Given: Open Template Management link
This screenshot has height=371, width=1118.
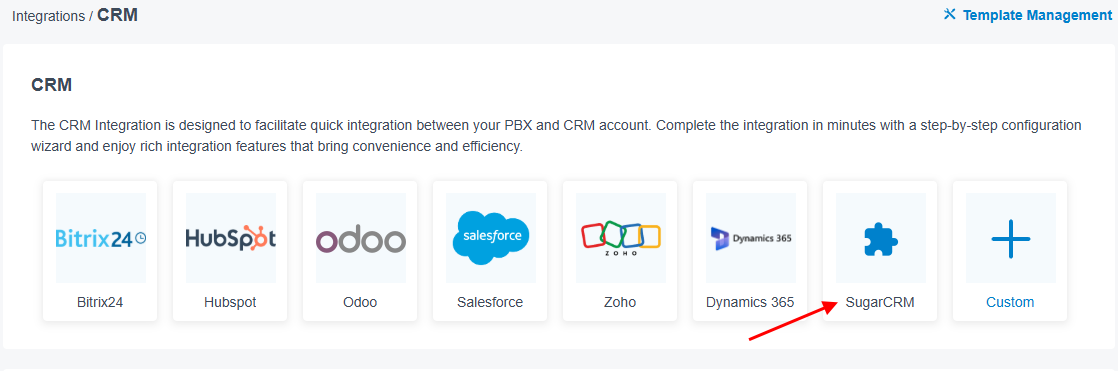Looking at the screenshot, I should 1037,15.
